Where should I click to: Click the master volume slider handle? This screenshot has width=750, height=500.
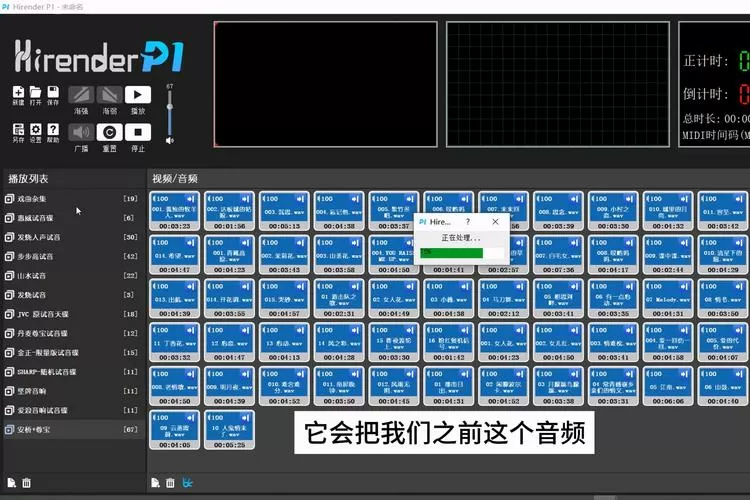(x=169, y=107)
